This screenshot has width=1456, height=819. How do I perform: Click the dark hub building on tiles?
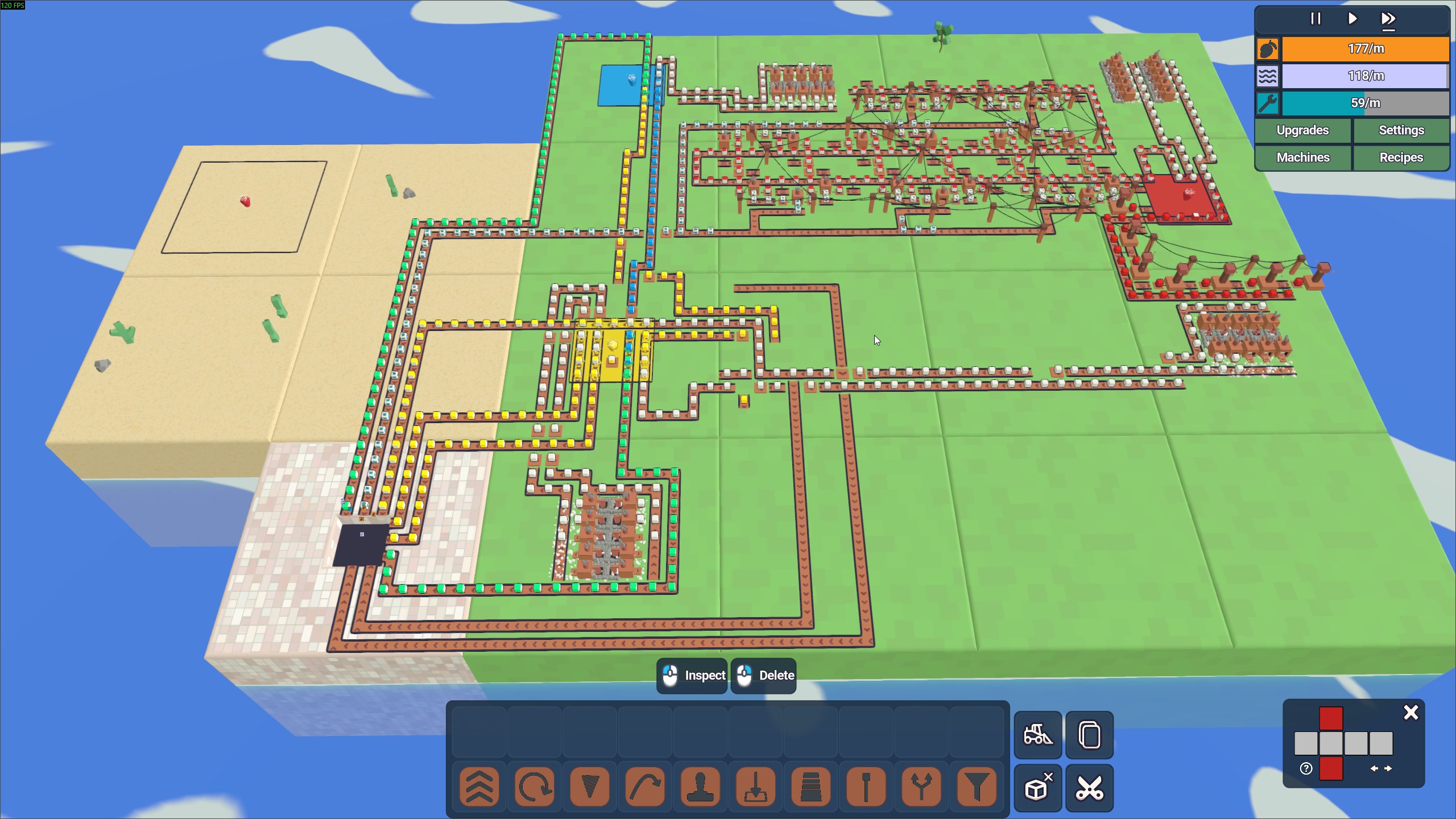click(x=361, y=543)
